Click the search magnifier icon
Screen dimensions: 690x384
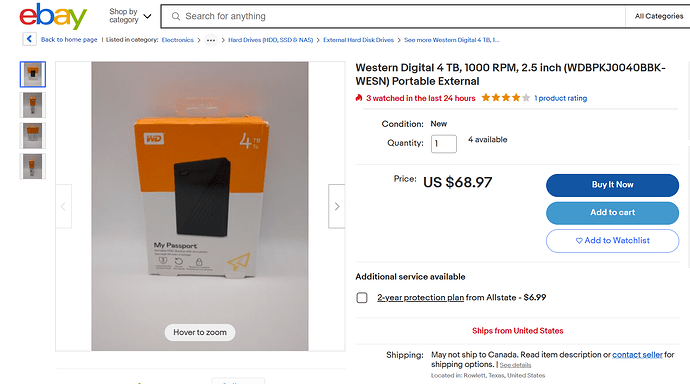(x=176, y=16)
